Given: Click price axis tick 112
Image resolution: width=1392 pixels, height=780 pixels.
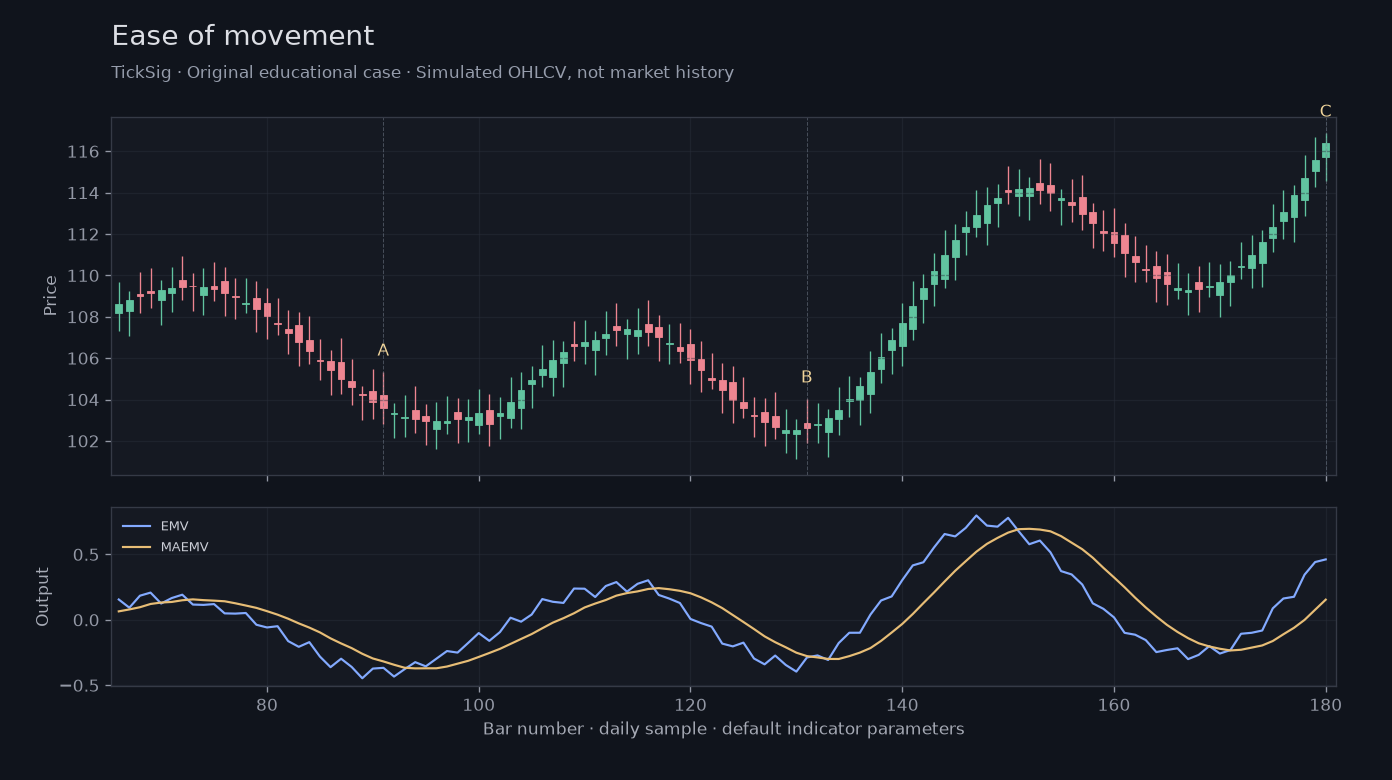Looking at the screenshot, I should coord(83,235).
